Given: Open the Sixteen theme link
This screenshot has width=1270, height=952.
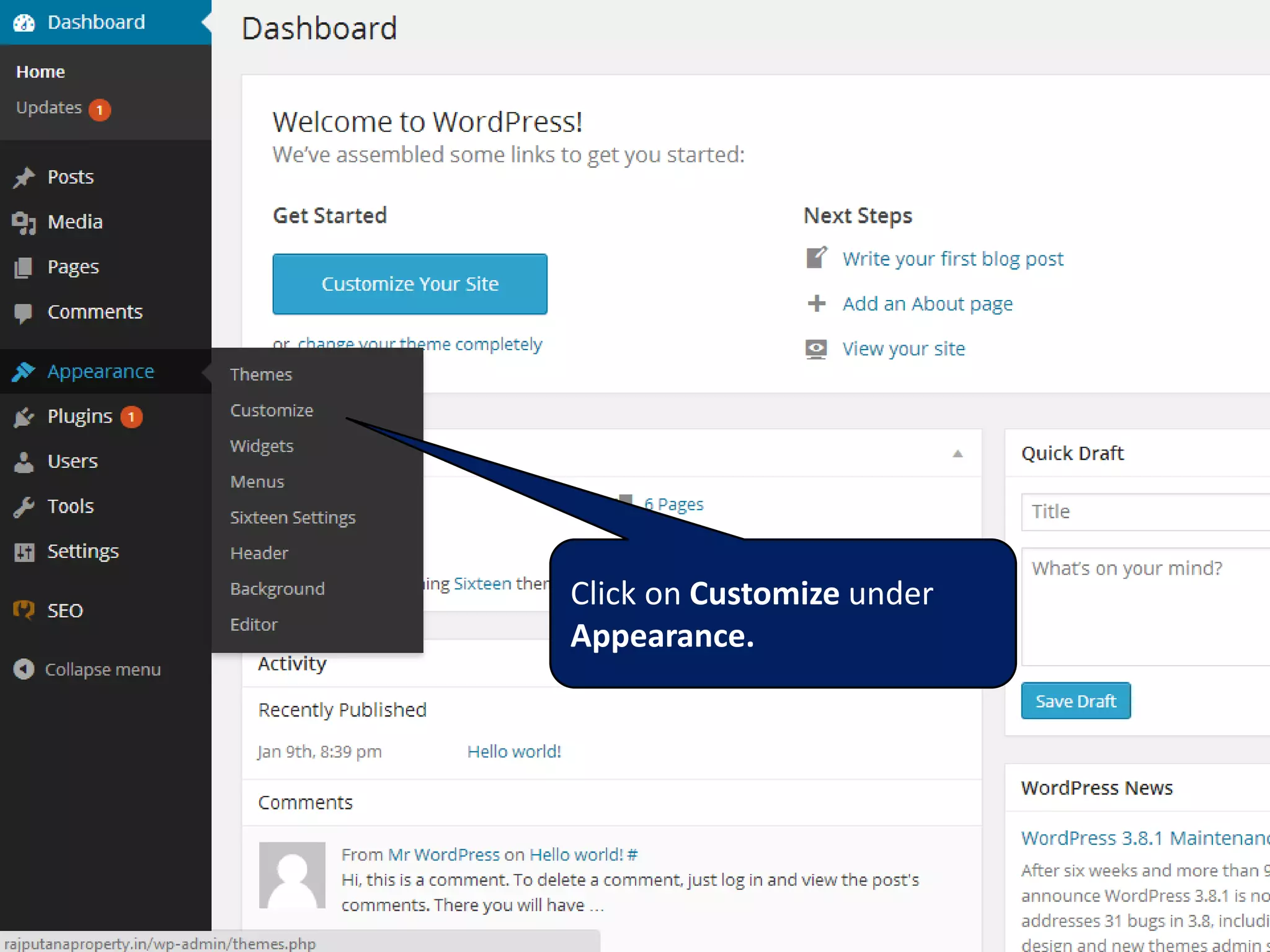Looking at the screenshot, I should click(x=482, y=584).
